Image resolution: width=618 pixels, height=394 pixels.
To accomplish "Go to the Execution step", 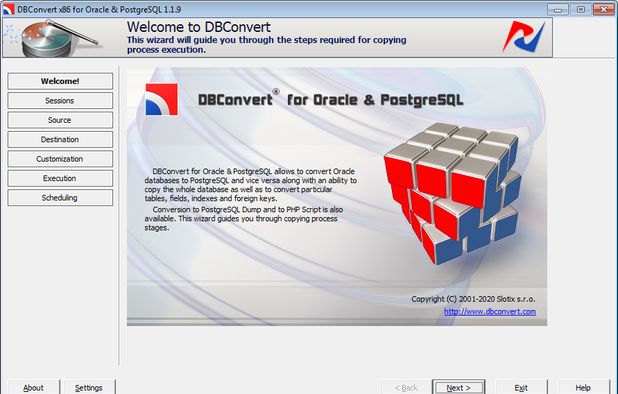I will pyautogui.click(x=60, y=178).
